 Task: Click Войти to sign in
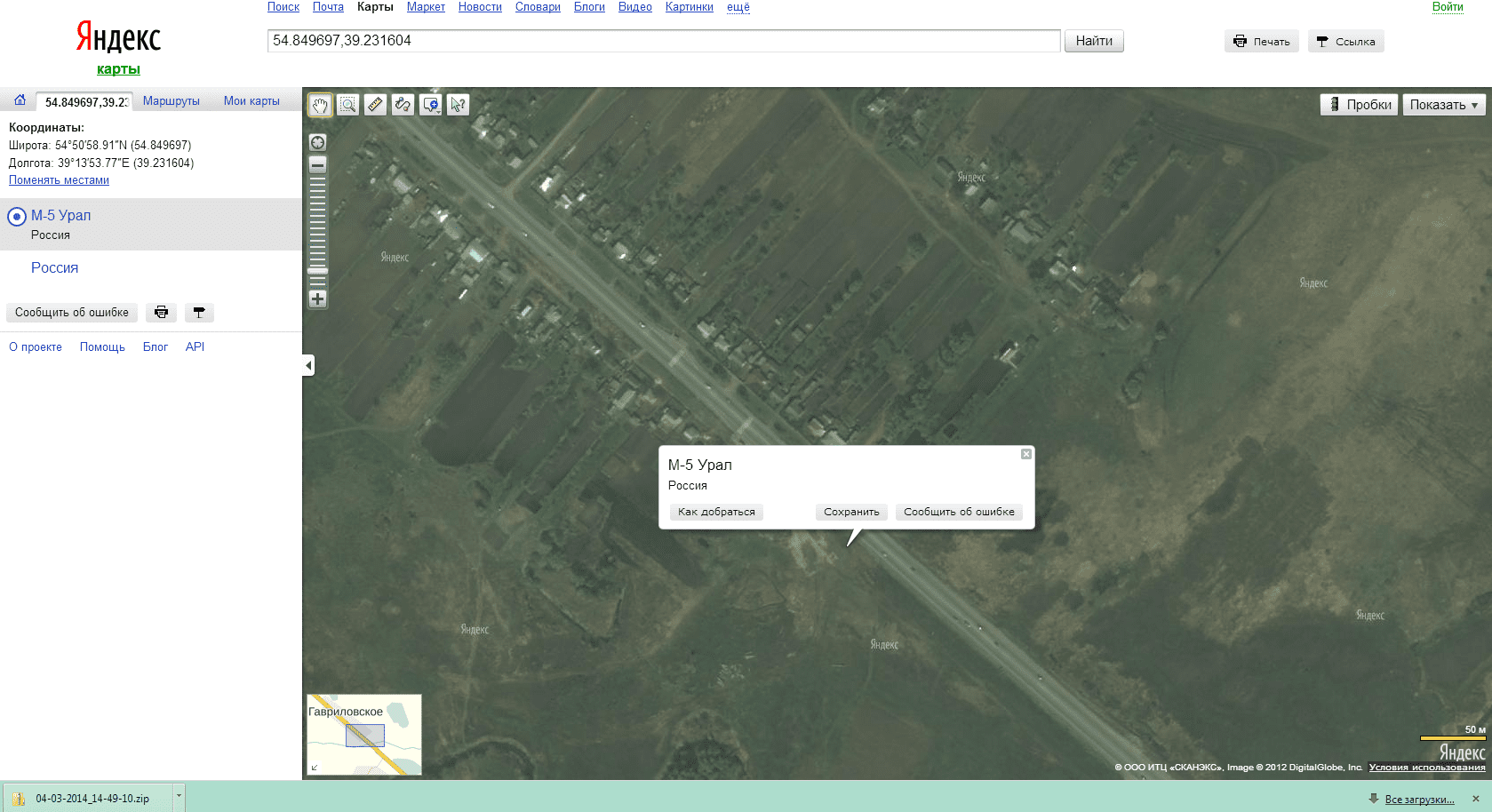pyautogui.click(x=1448, y=7)
